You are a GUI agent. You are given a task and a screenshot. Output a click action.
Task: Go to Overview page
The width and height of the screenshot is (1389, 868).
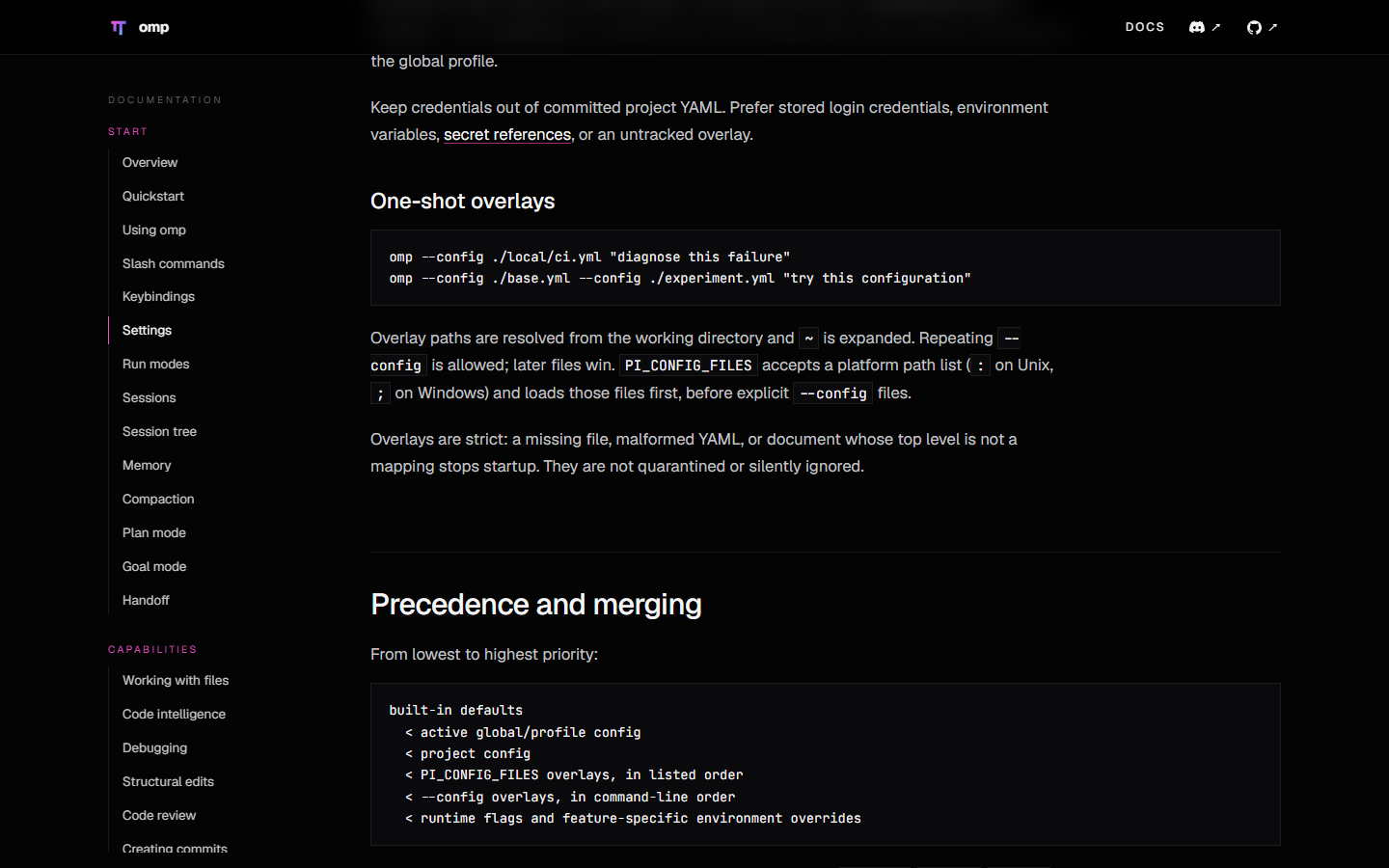[x=150, y=162]
